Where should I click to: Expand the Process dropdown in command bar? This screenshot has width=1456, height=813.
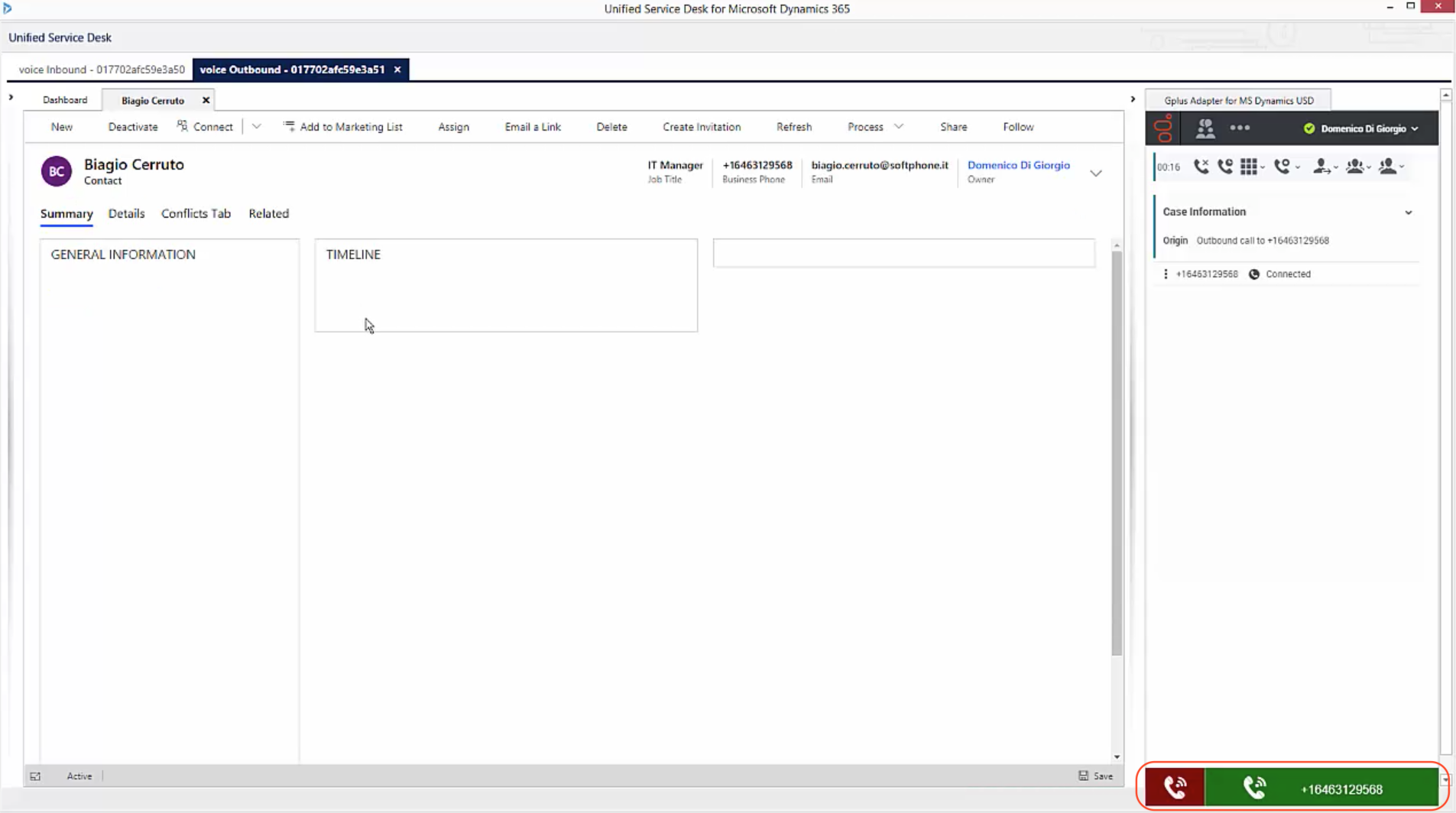(x=874, y=127)
